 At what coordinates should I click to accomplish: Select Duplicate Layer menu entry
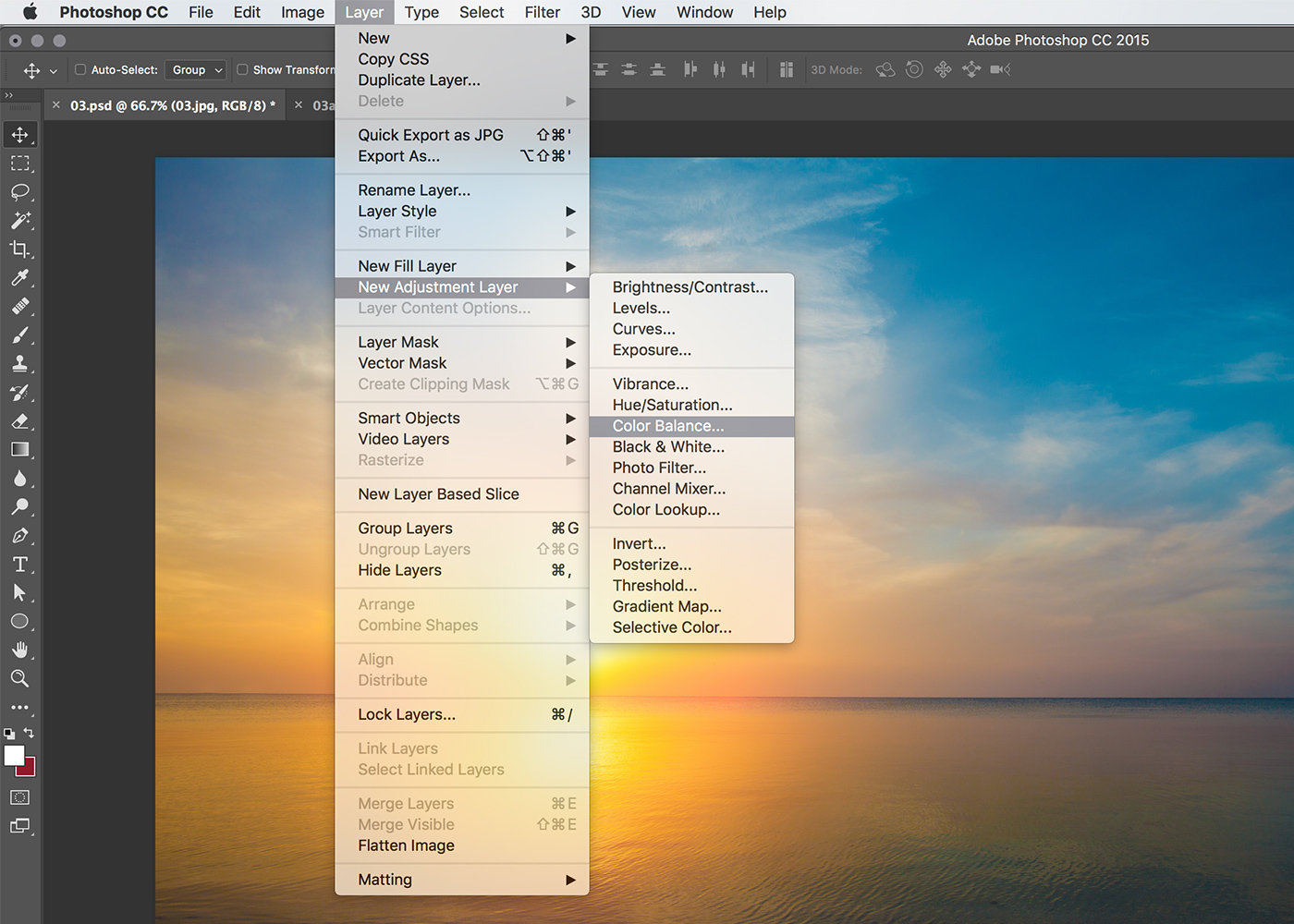(x=462, y=79)
